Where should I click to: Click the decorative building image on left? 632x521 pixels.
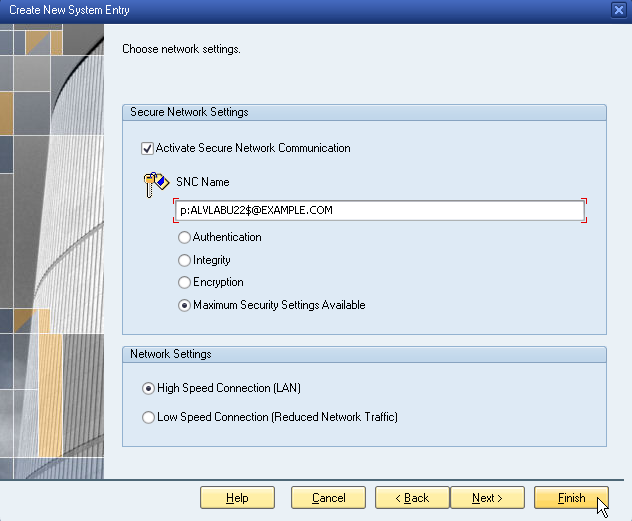pos(55,250)
